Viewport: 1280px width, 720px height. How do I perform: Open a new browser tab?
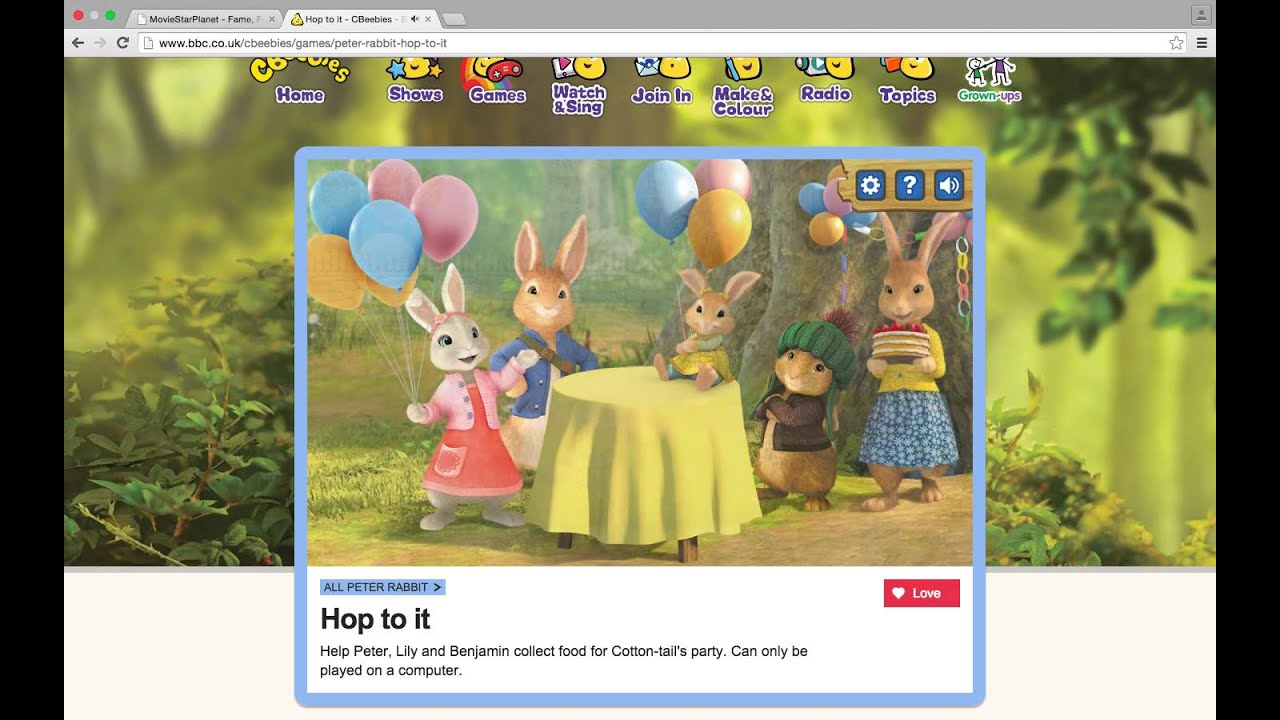pyautogui.click(x=453, y=20)
